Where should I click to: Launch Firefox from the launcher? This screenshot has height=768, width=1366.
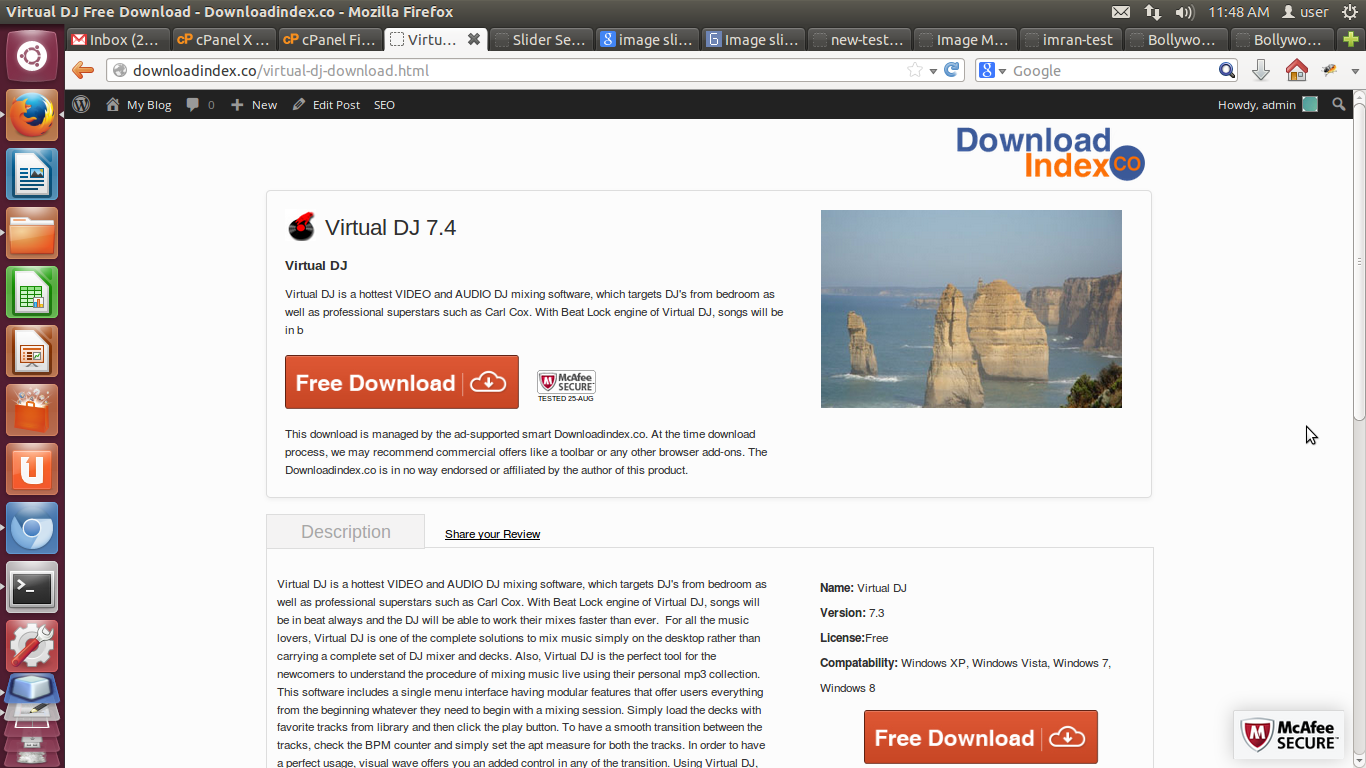[33, 115]
